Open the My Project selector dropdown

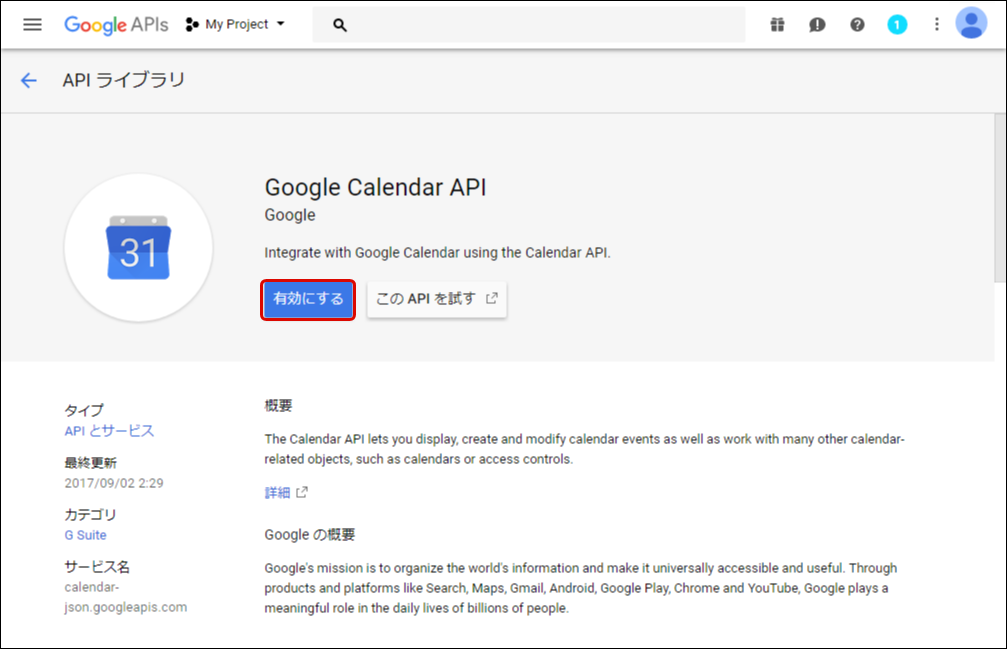(x=235, y=24)
